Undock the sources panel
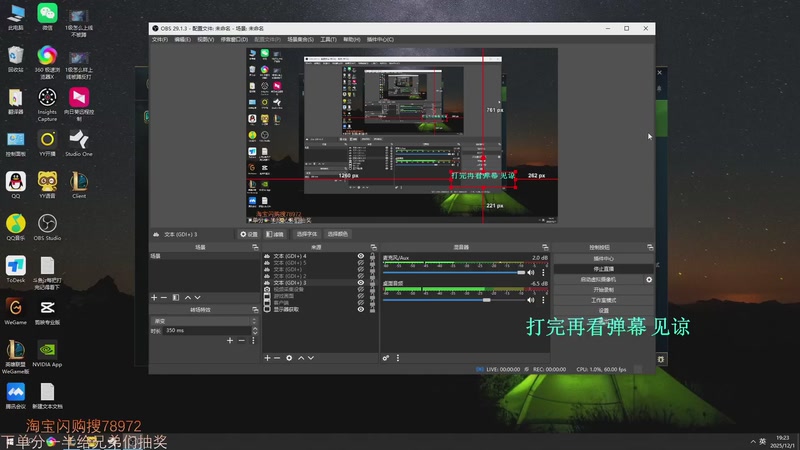The height and width of the screenshot is (450, 800). tap(373, 247)
